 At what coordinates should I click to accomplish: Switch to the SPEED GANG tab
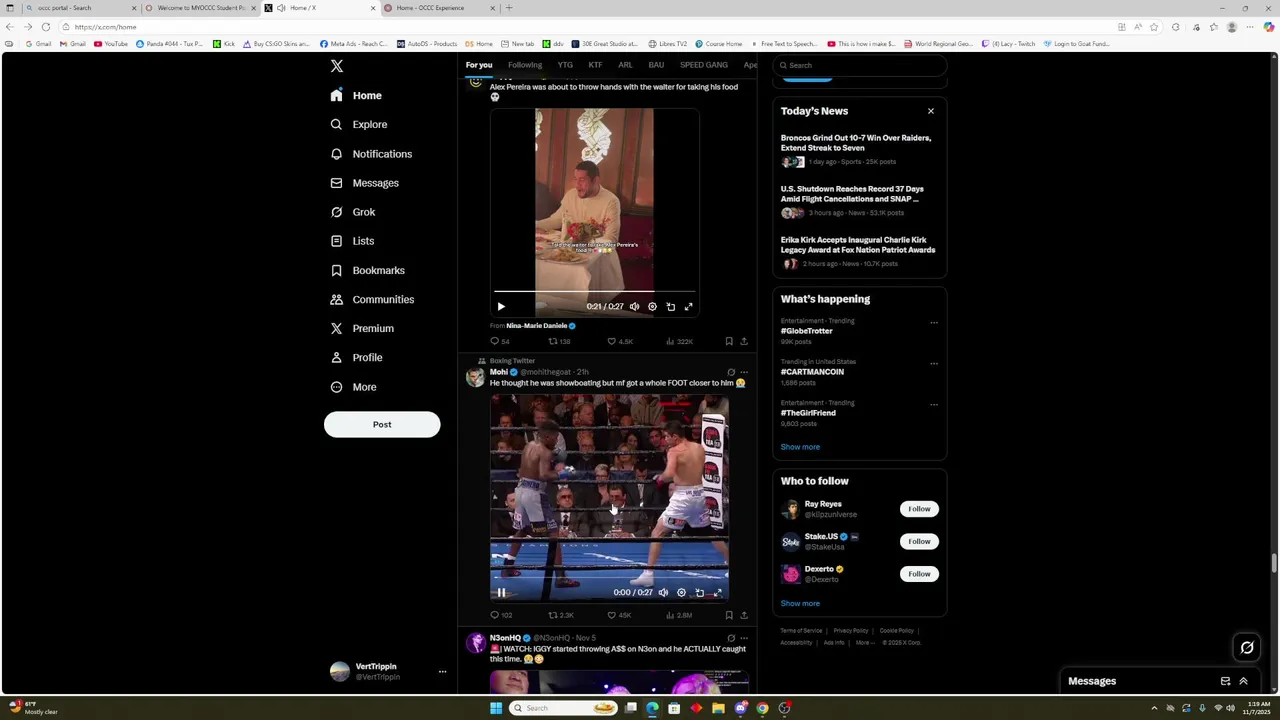704,65
